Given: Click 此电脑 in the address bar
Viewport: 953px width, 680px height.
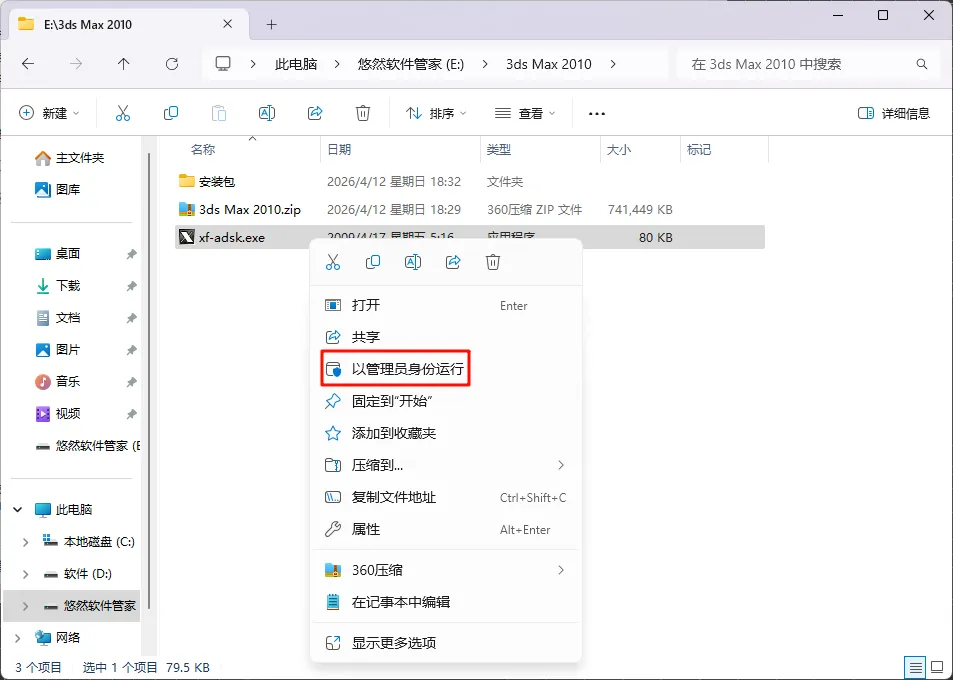Looking at the screenshot, I should (x=296, y=64).
